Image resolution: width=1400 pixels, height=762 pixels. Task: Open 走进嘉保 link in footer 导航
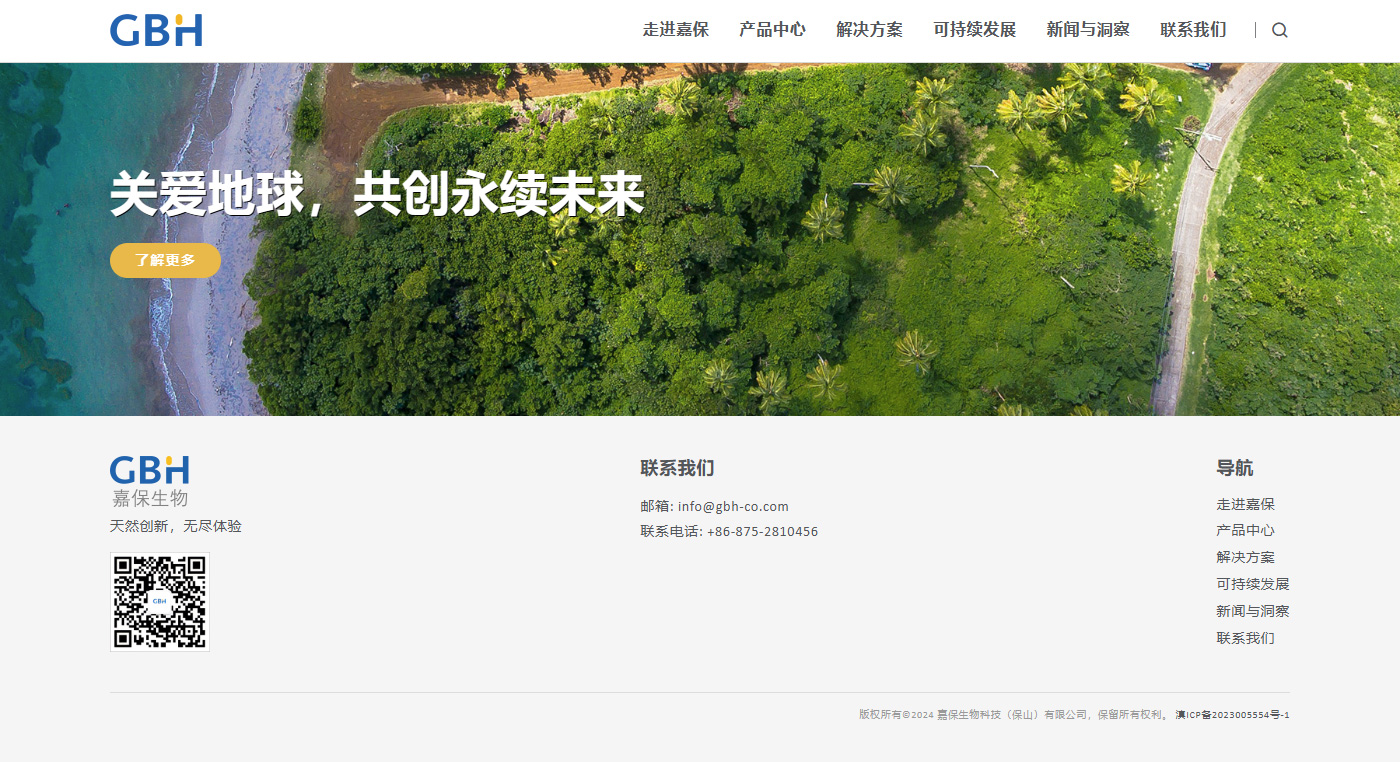(x=1245, y=505)
